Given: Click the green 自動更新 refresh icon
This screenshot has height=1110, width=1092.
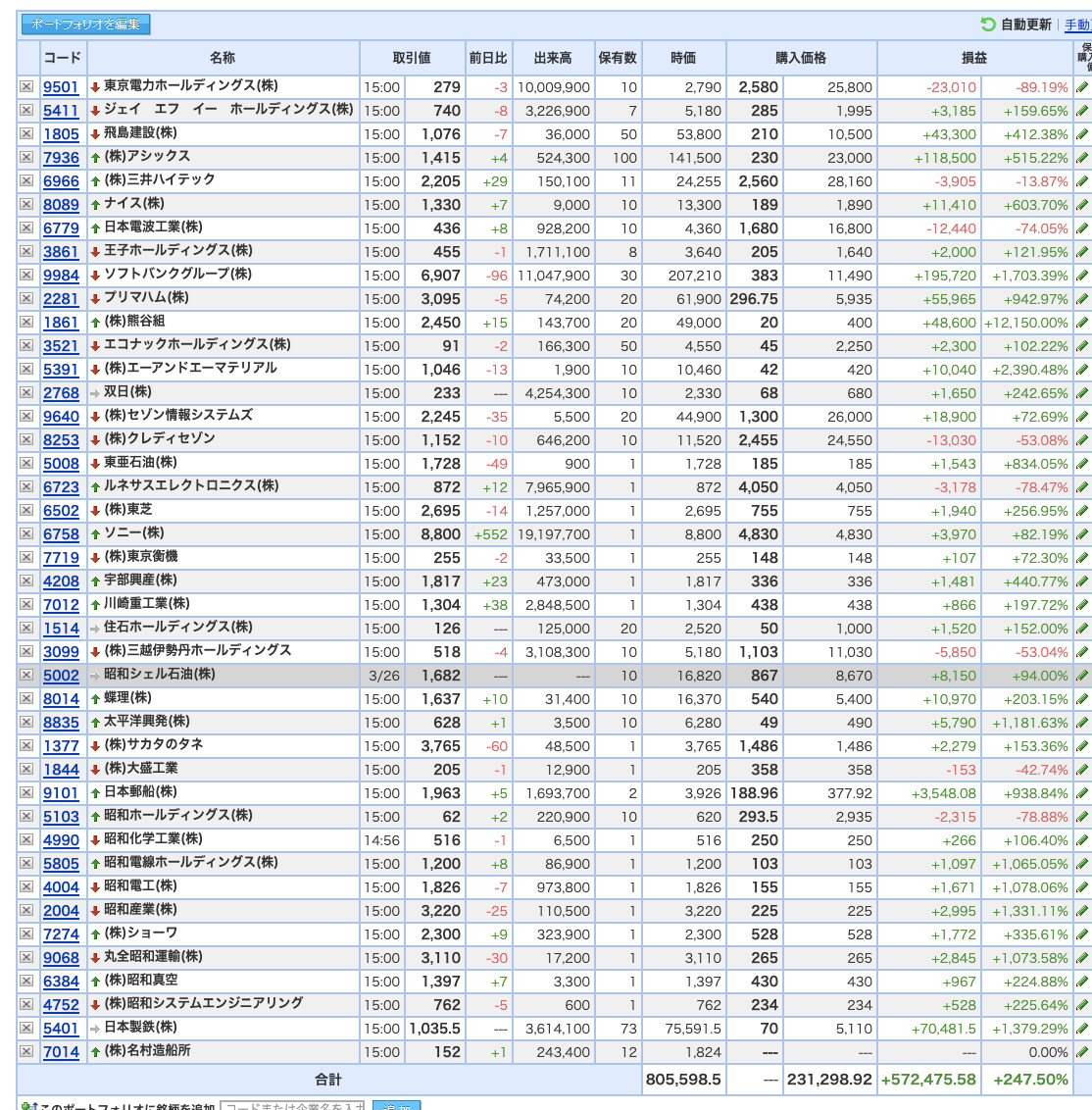Looking at the screenshot, I should (x=988, y=25).
